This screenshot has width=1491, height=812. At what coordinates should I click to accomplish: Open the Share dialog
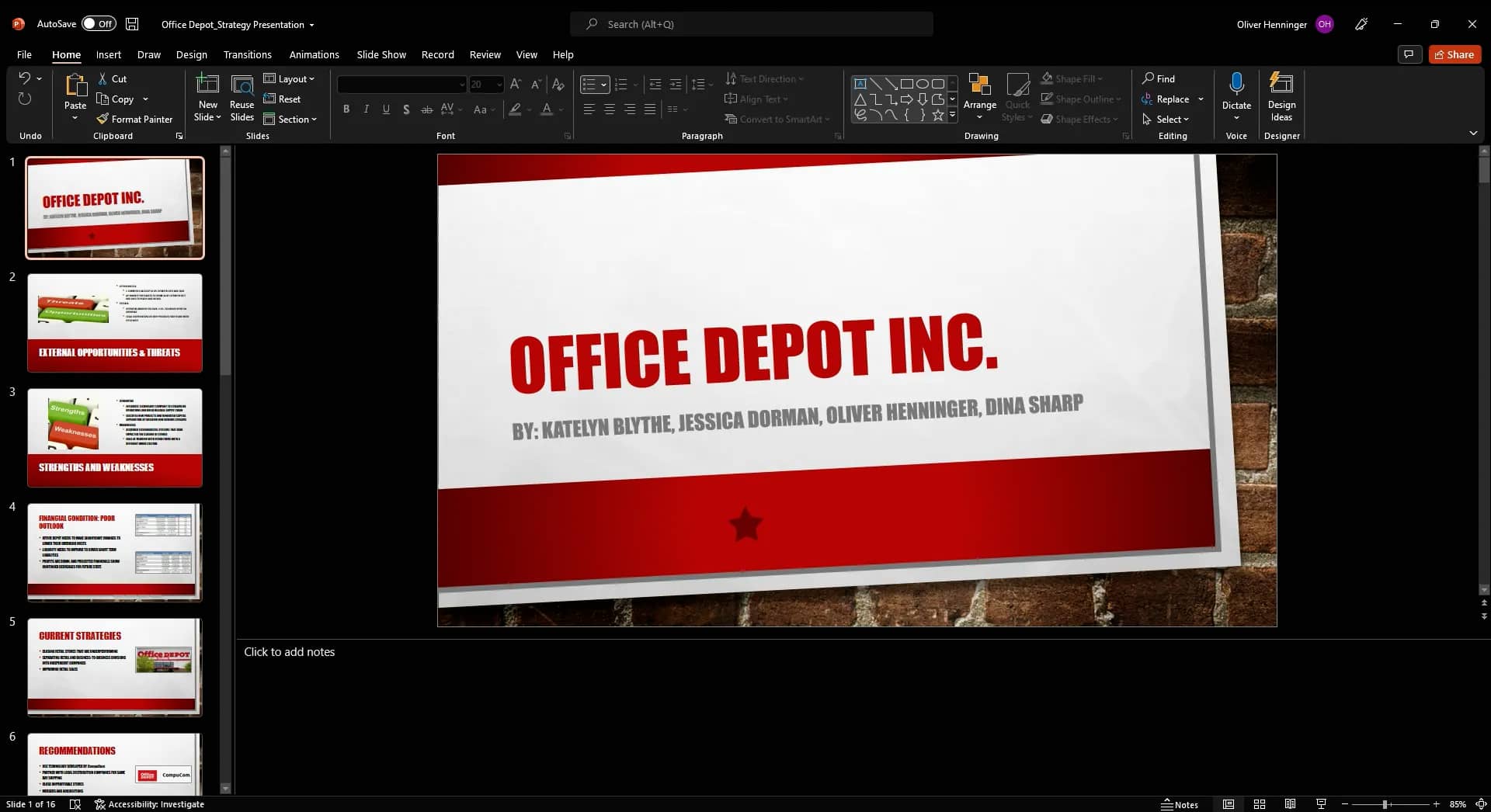click(1454, 54)
